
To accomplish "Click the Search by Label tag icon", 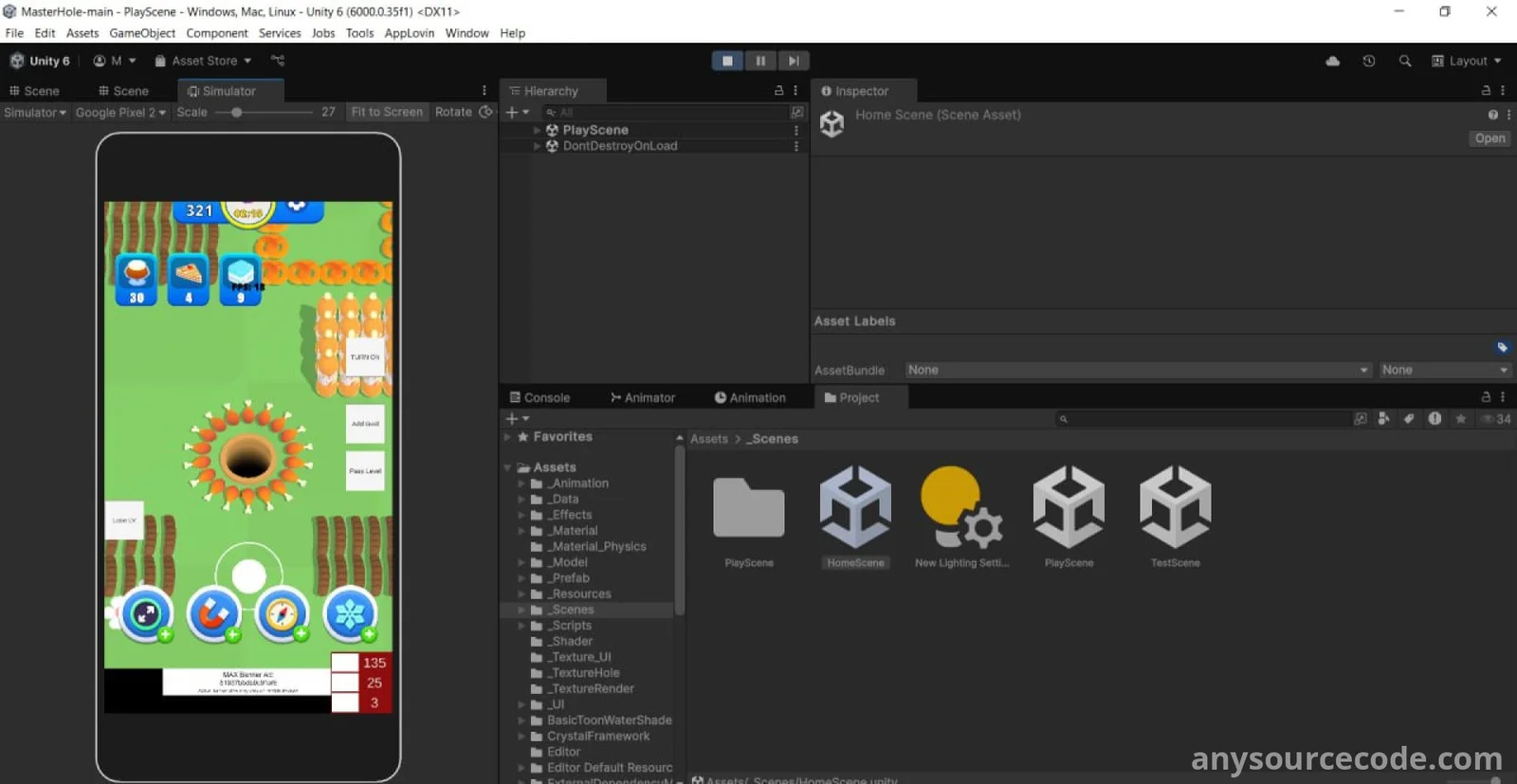I will (1409, 419).
